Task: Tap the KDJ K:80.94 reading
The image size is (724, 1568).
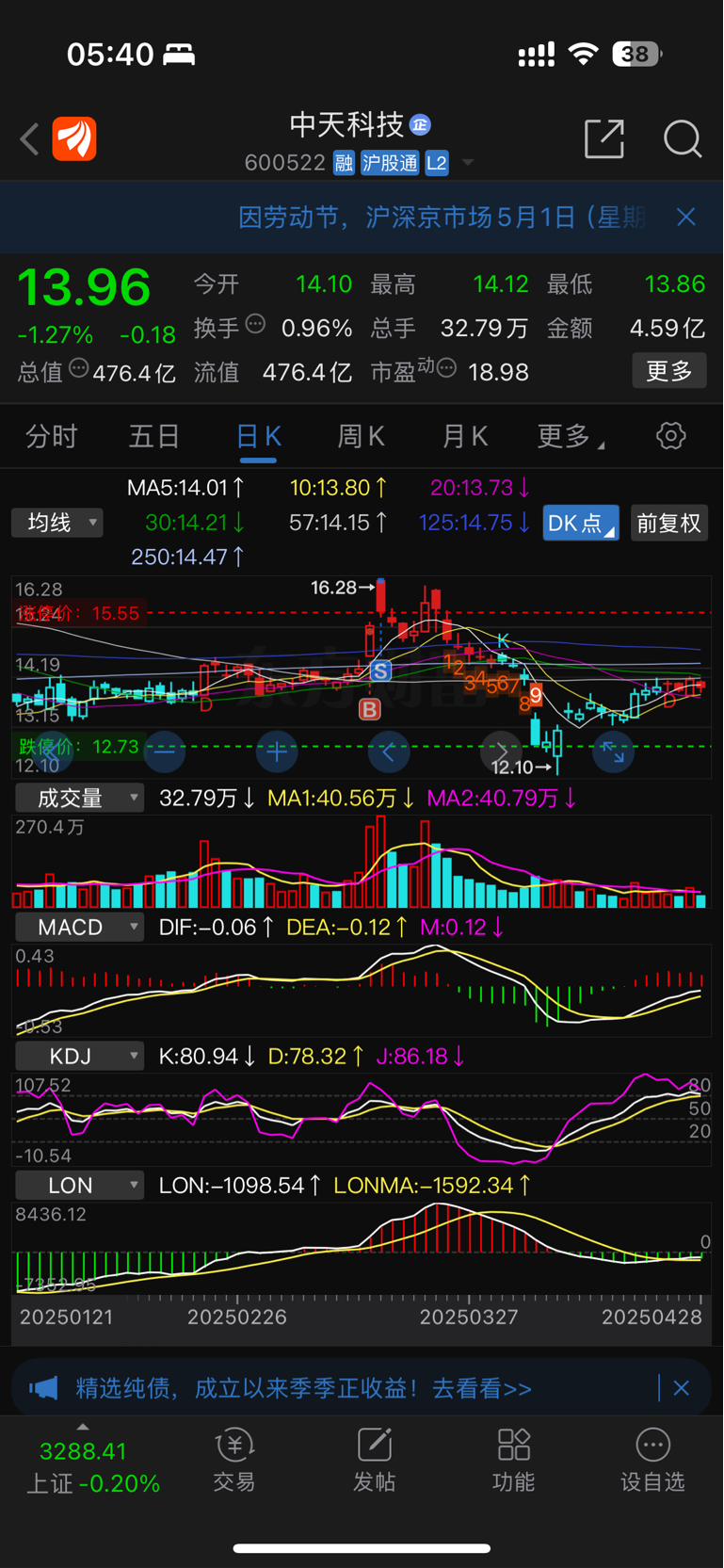Action: tap(207, 1057)
